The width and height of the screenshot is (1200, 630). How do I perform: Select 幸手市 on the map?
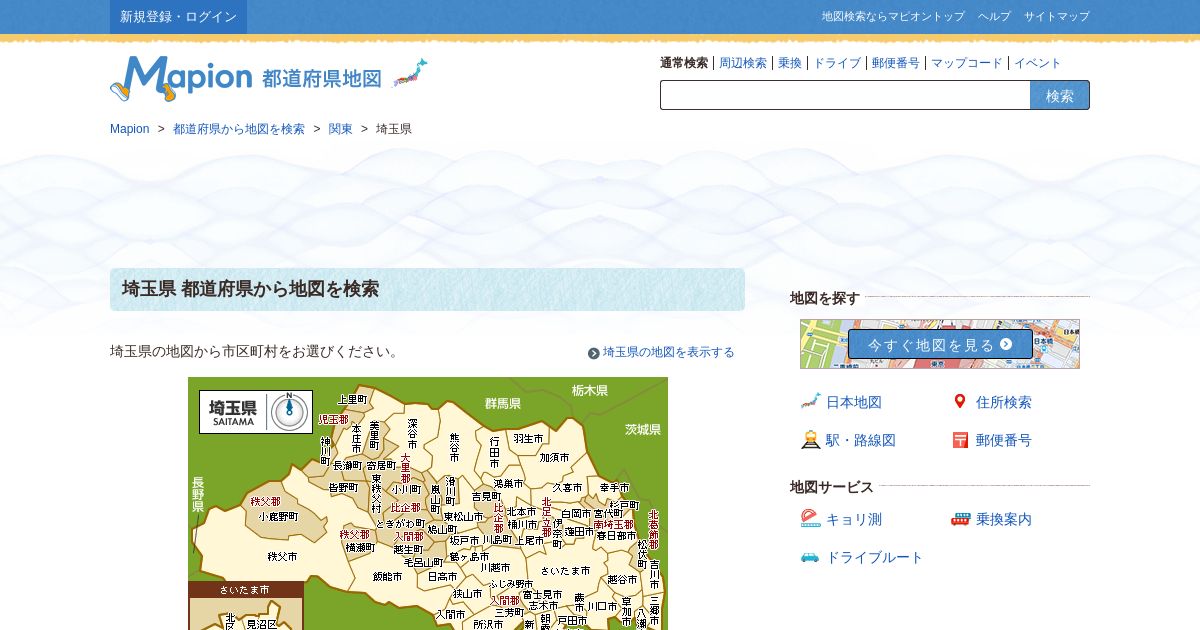tap(615, 487)
